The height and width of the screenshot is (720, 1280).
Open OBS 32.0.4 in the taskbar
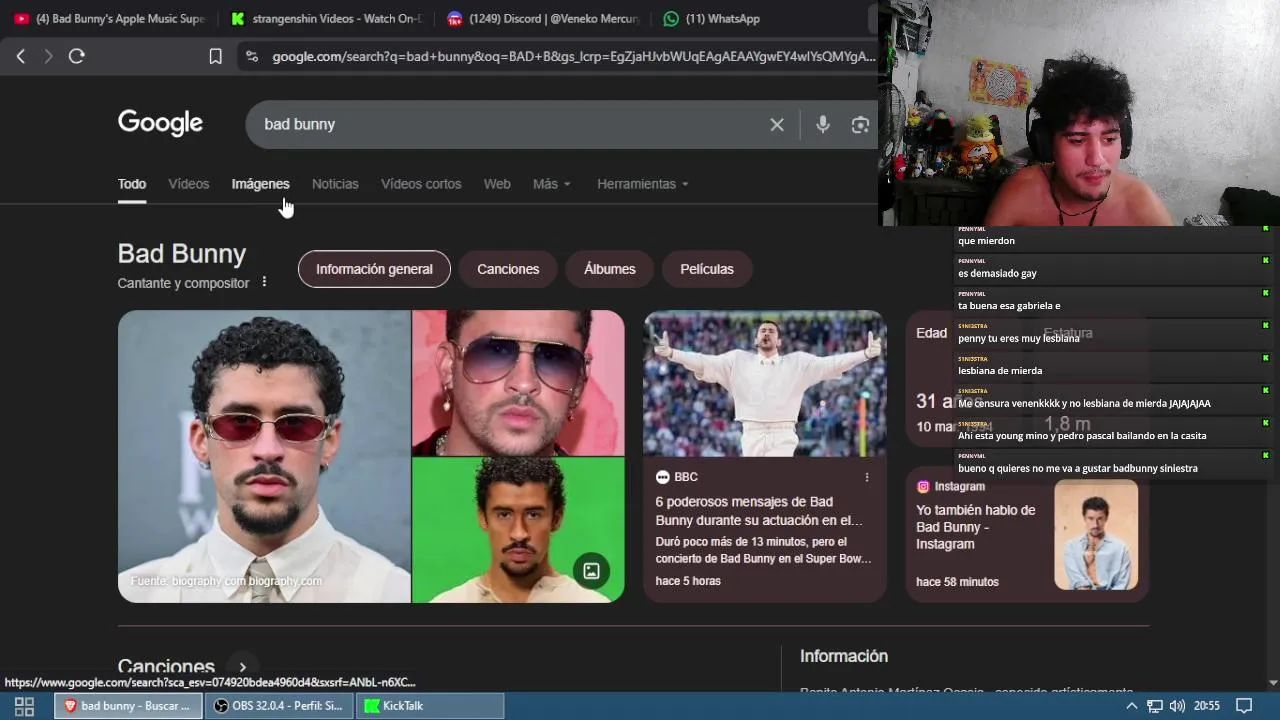[x=279, y=706]
